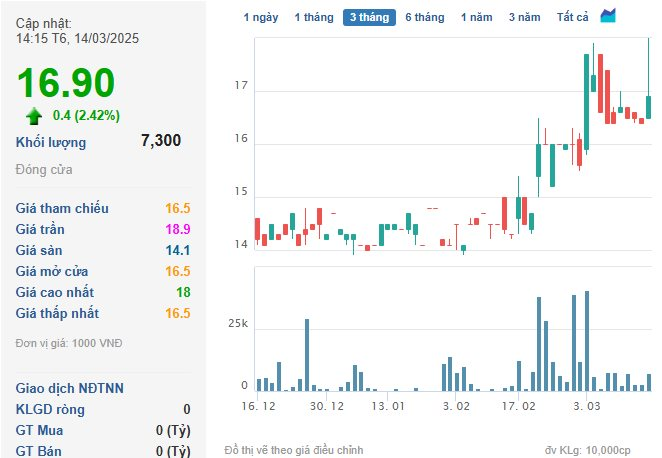The image size is (662, 458).
Task: Click the Đóng cửa status text
Action: 44,170
